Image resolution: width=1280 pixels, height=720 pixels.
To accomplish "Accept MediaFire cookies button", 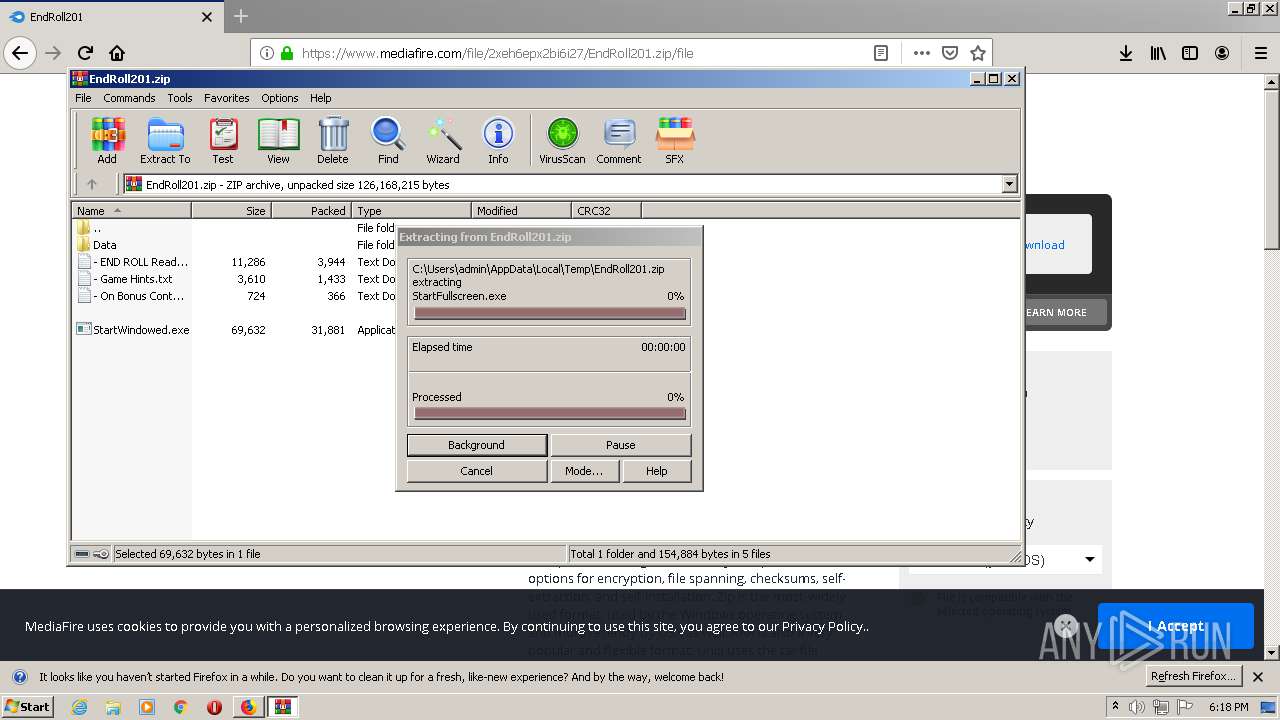I will coord(1175,626).
